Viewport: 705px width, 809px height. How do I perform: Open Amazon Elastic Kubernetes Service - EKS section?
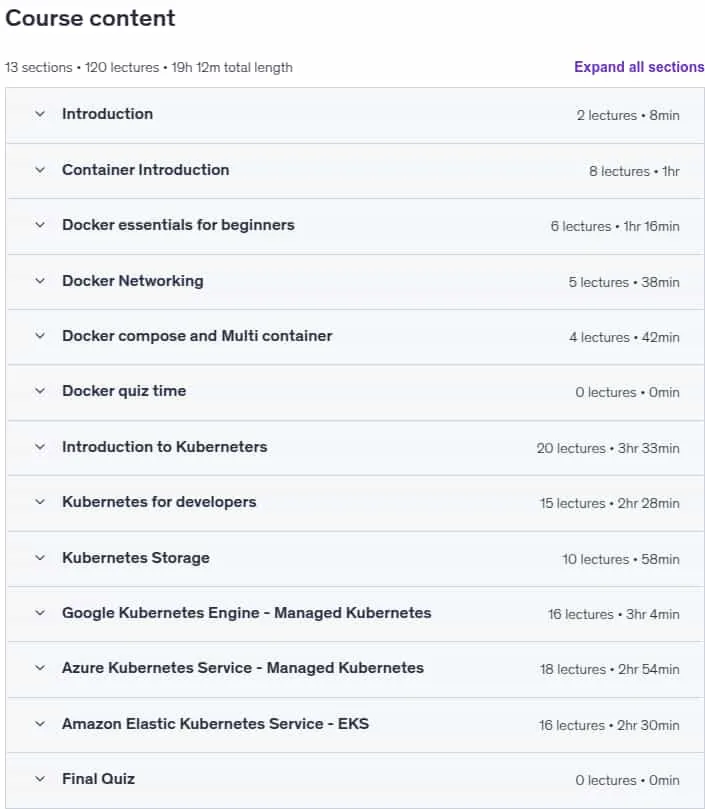(x=355, y=724)
